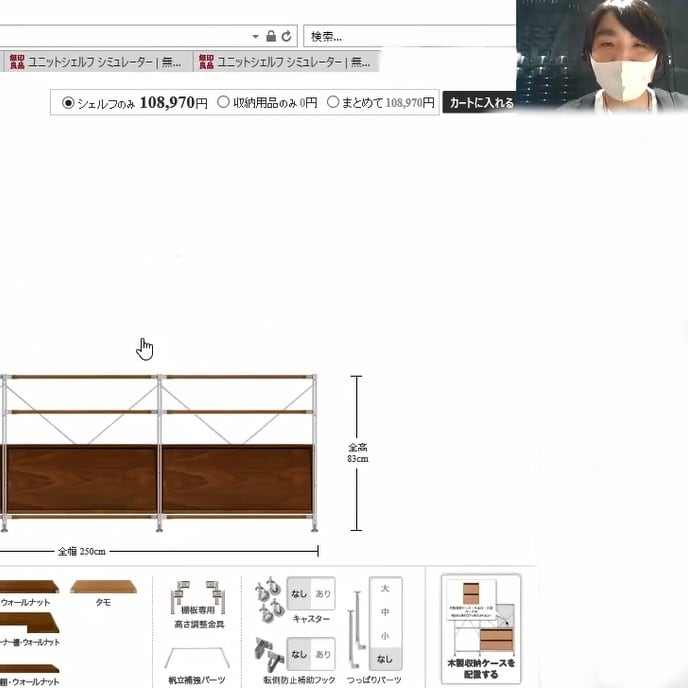Set キャスター toggle to あり
This screenshot has height=688, width=688.
pos(323,593)
